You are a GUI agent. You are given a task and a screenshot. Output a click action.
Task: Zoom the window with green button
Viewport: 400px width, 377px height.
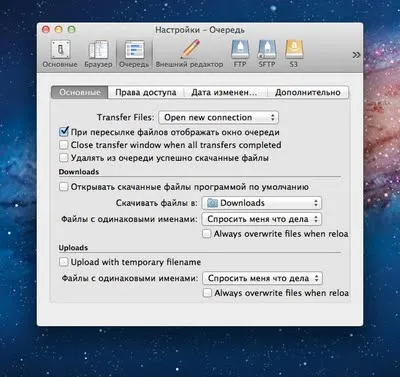pyautogui.click(x=71, y=30)
